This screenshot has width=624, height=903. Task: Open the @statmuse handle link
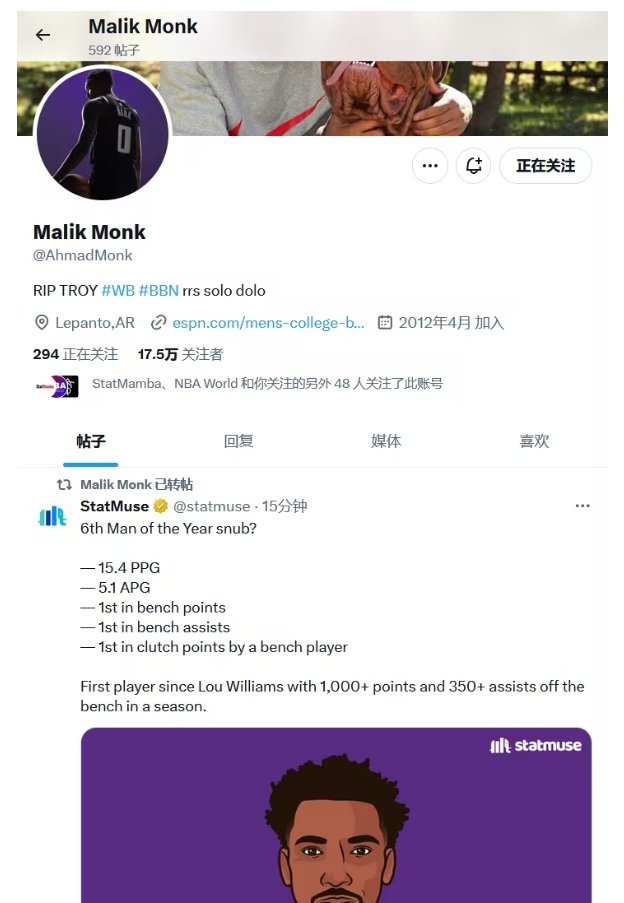(x=212, y=506)
